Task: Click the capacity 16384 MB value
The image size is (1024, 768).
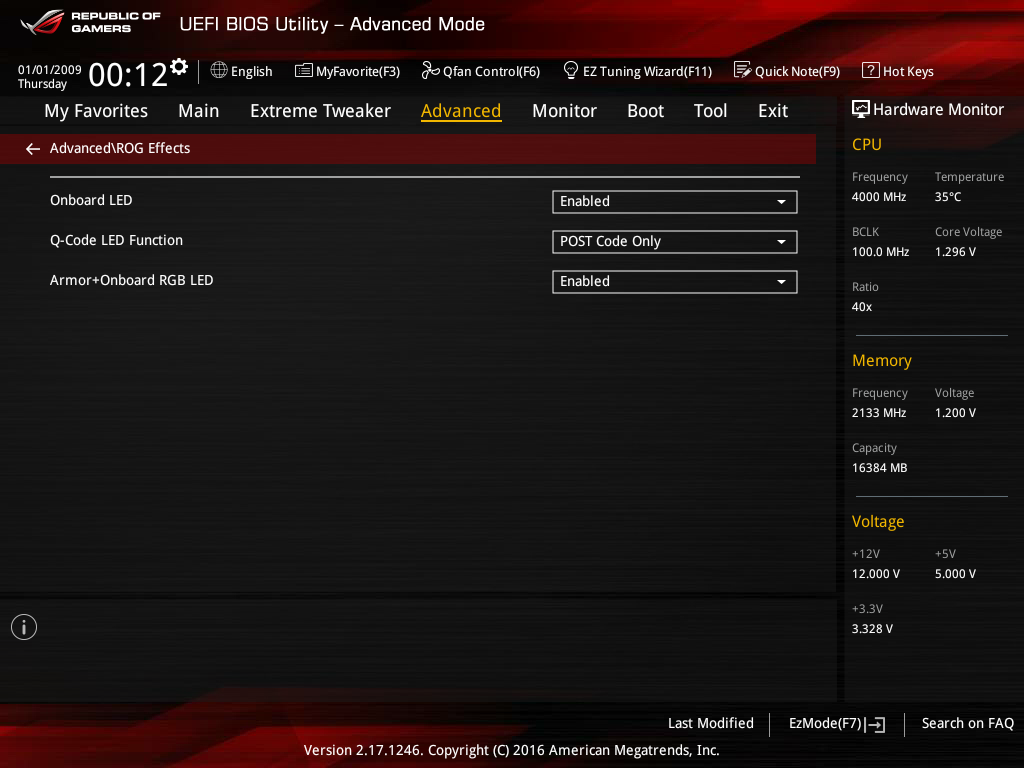Action: [879, 468]
